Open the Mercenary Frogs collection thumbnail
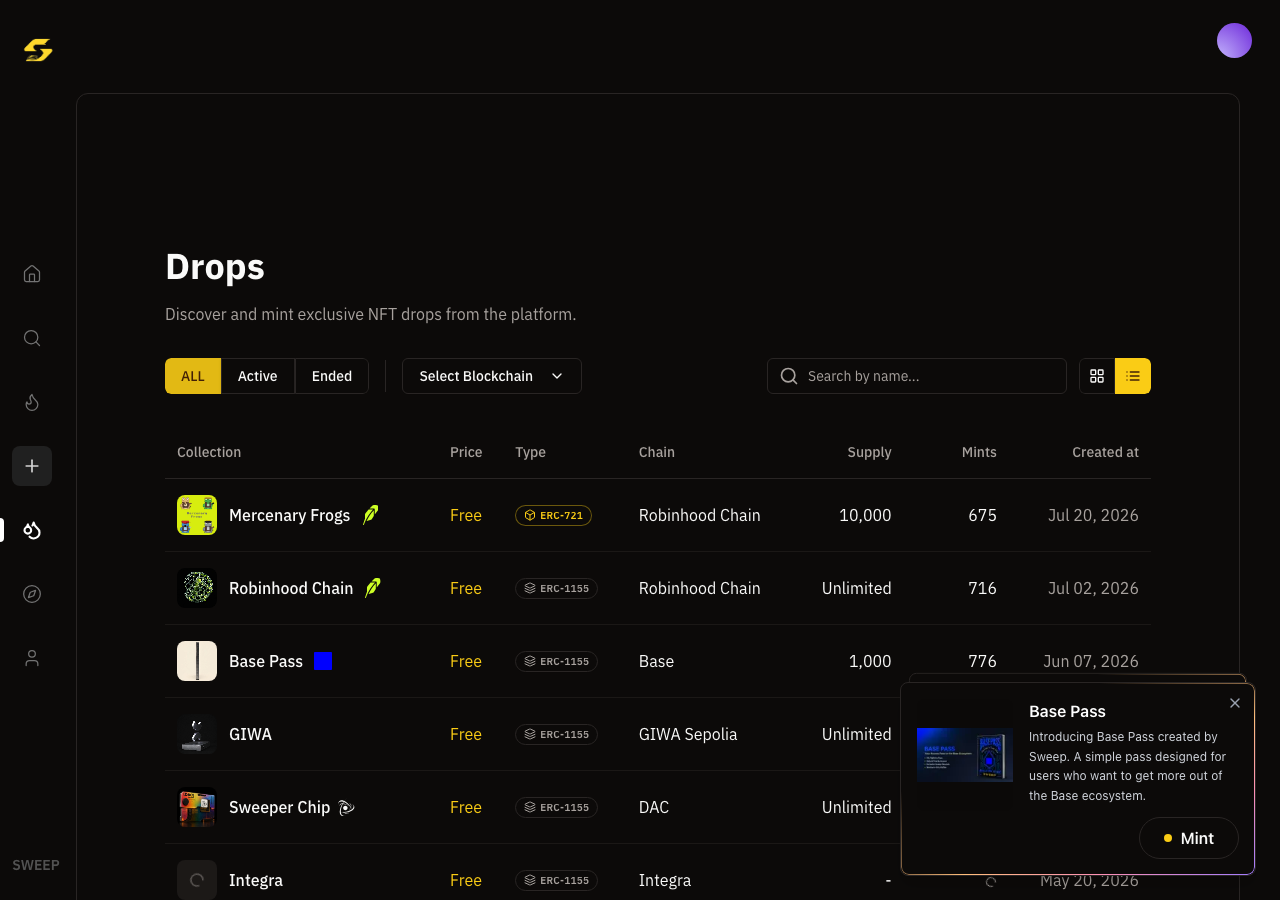Screen dimensions: 1280x900 (x=197, y=515)
